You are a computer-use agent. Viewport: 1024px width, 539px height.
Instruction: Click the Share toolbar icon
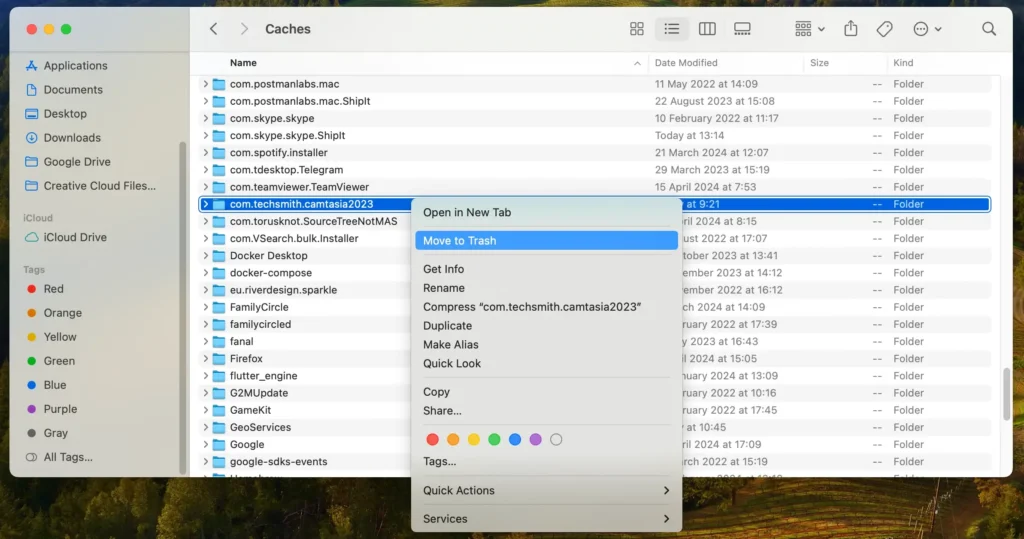pyautogui.click(x=850, y=29)
